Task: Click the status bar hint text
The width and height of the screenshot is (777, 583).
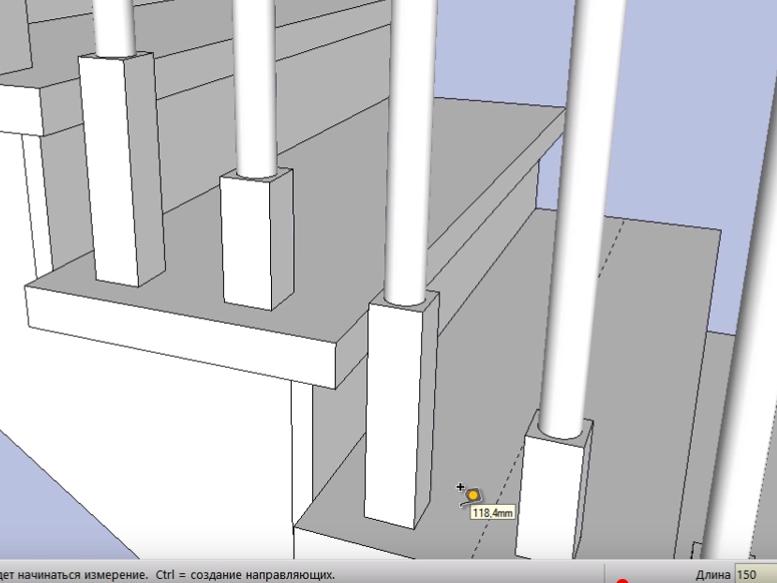Action: (x=170, y=575)
